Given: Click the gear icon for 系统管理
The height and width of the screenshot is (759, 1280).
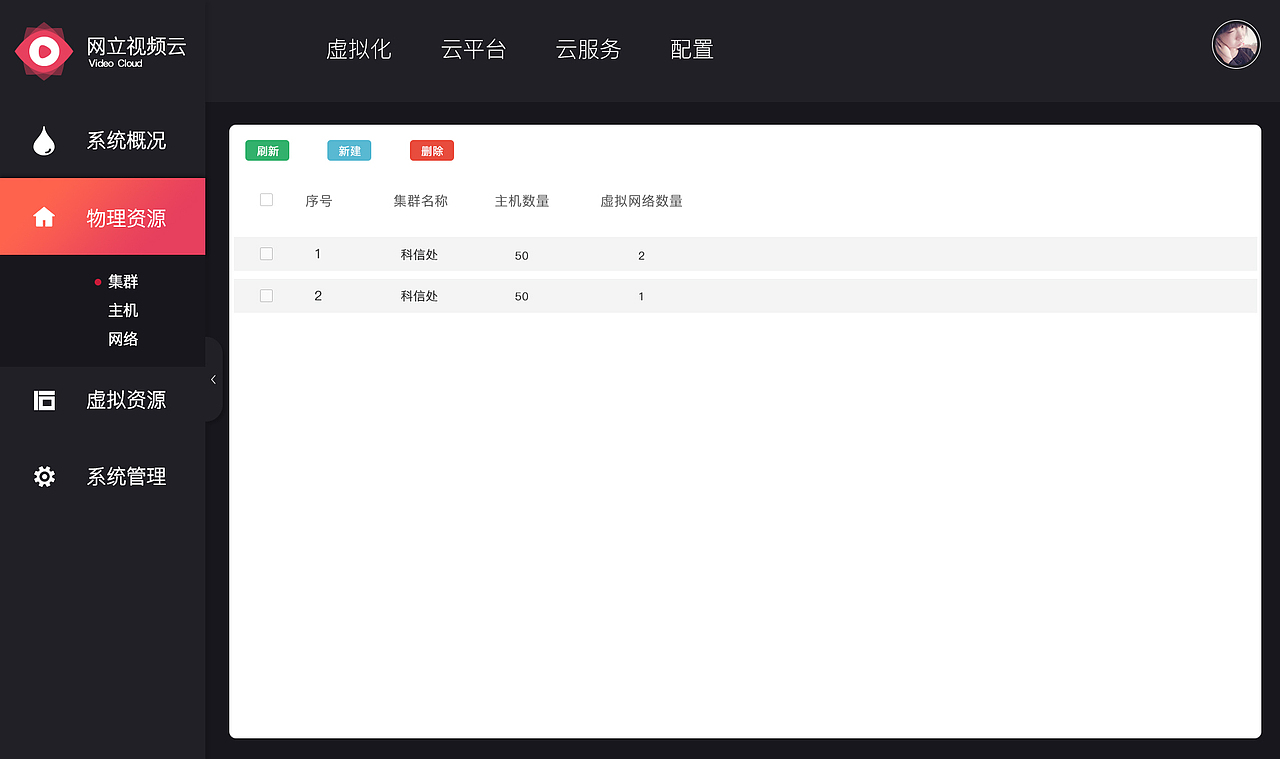Looking at the screenshot, I should click(44, 477).
